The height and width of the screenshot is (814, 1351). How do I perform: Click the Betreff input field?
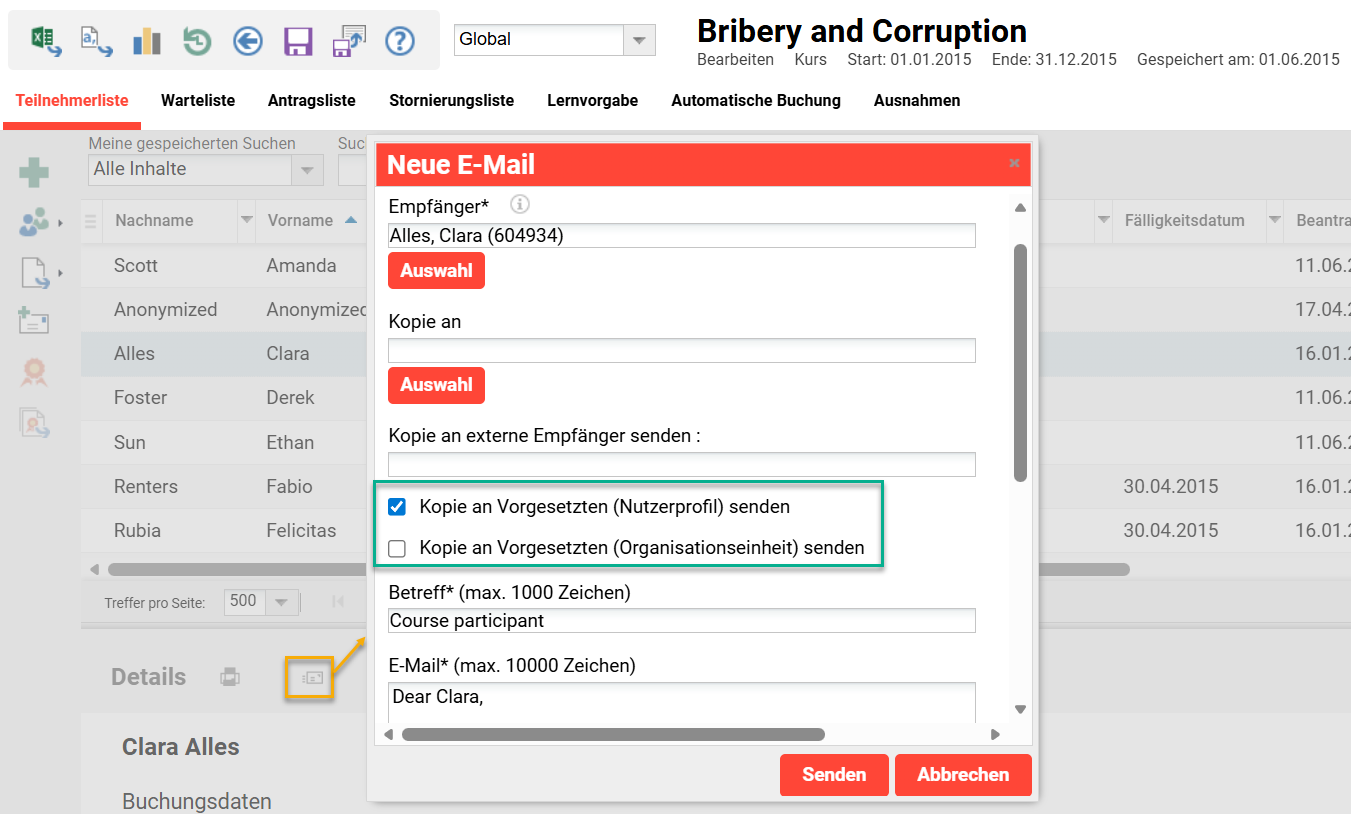point(681,621)
